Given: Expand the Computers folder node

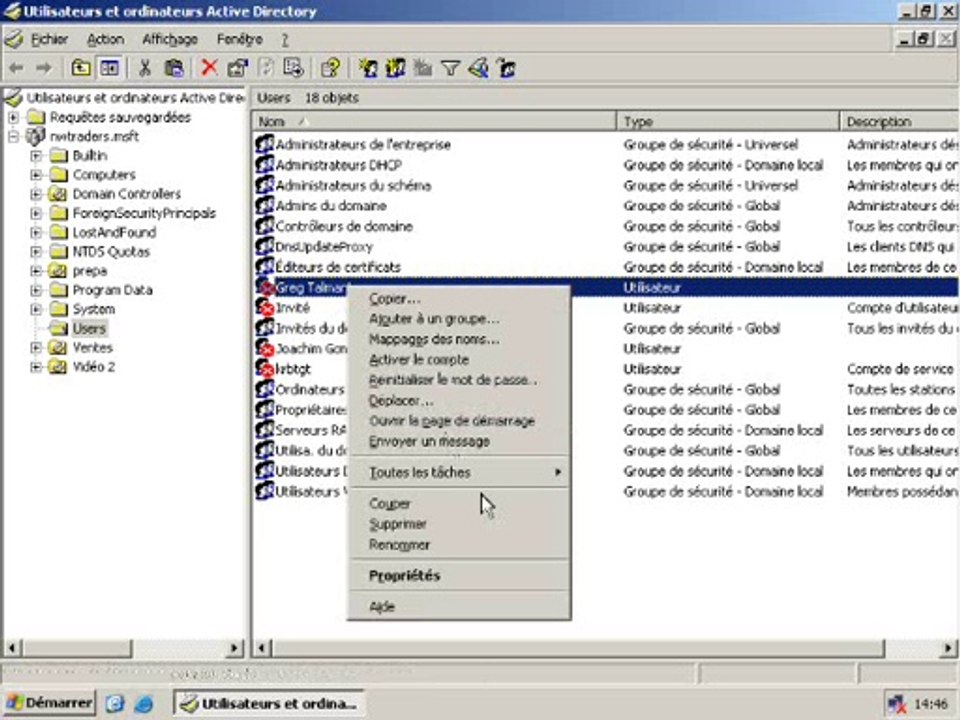Looking at the screenshot, I should point(36,174).
